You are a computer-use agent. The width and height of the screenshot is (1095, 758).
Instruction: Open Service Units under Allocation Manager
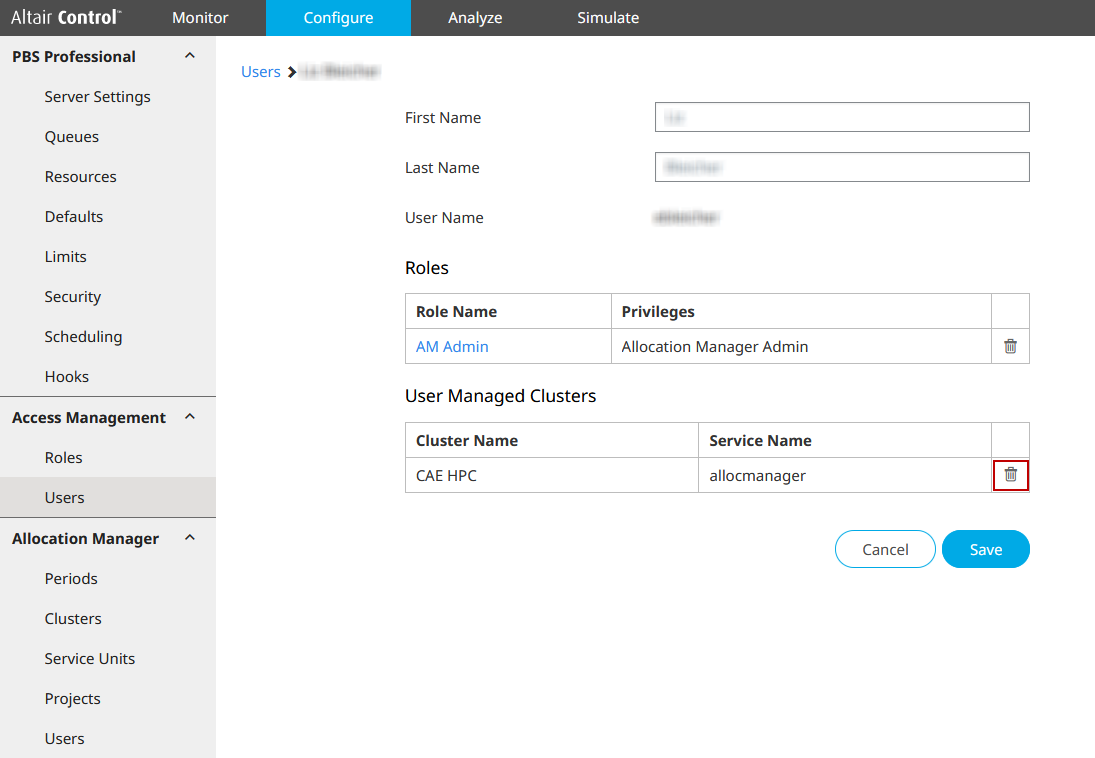[90, 659]
